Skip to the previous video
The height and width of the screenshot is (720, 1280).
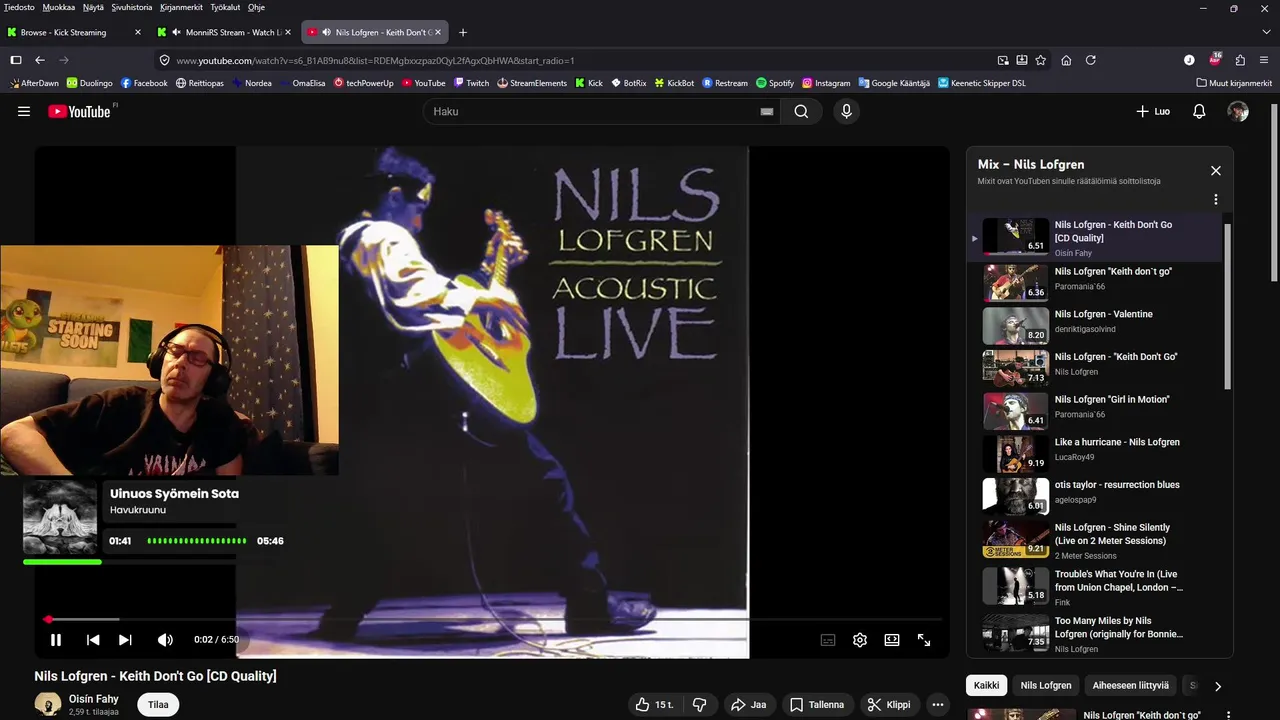[x=93, y=640]
